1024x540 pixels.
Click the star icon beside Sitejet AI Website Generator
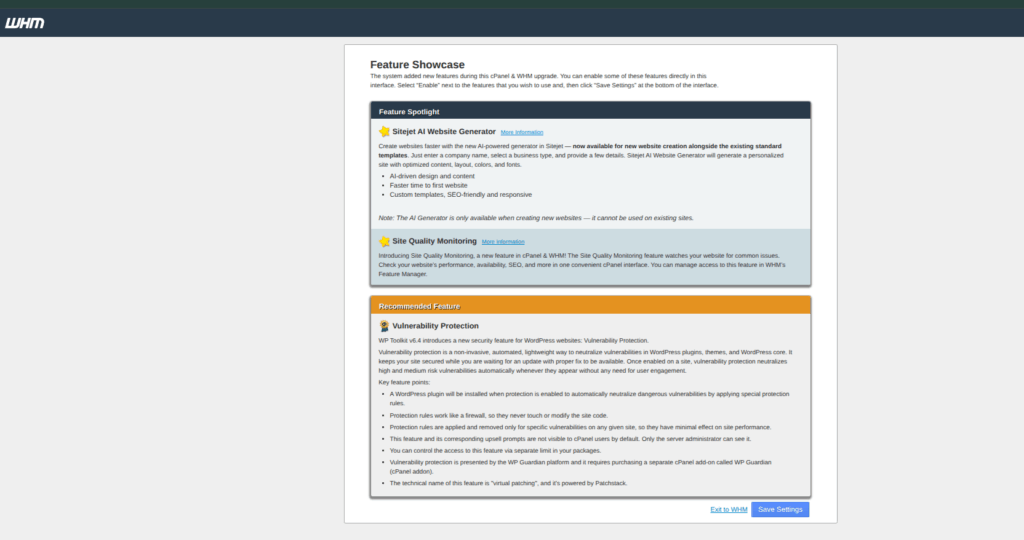[x=384, y=131]
